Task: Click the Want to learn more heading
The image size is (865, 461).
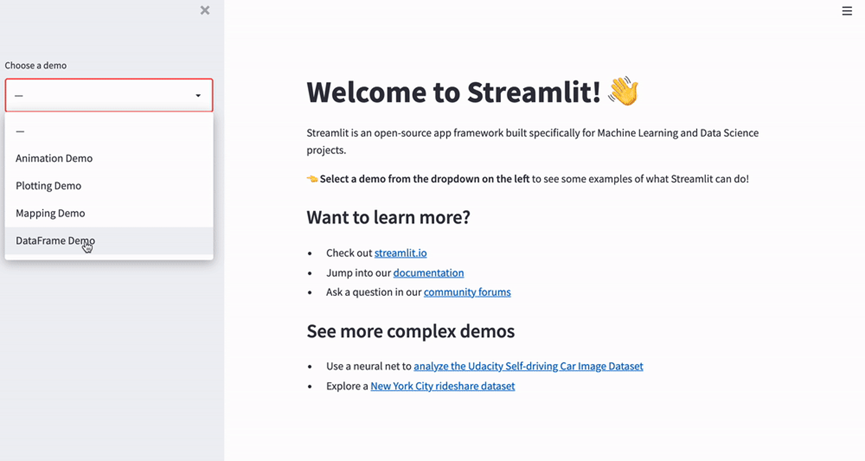Action: coord(388,217)
